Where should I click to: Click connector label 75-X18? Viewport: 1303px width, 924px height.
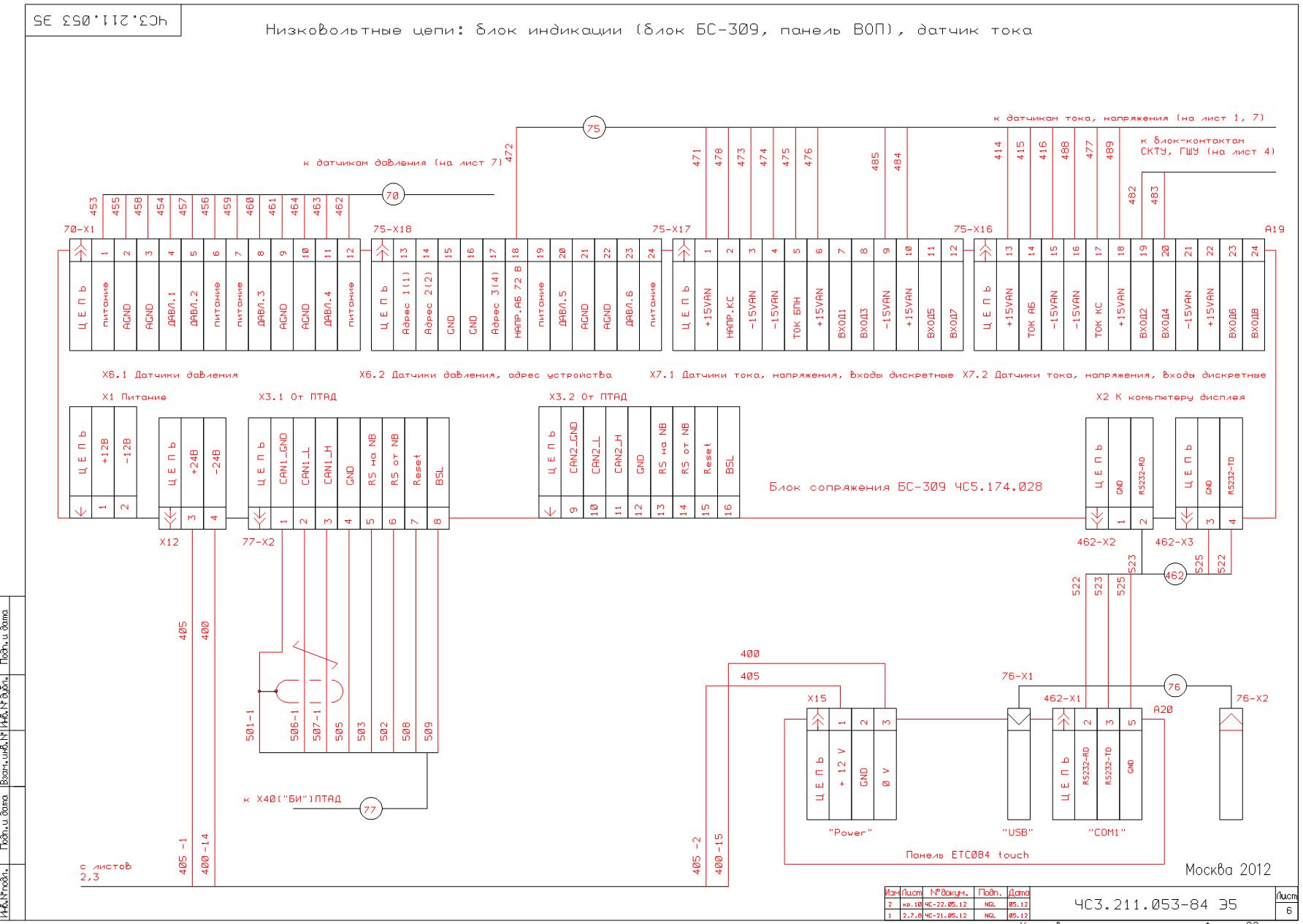(x=391, y=229)
